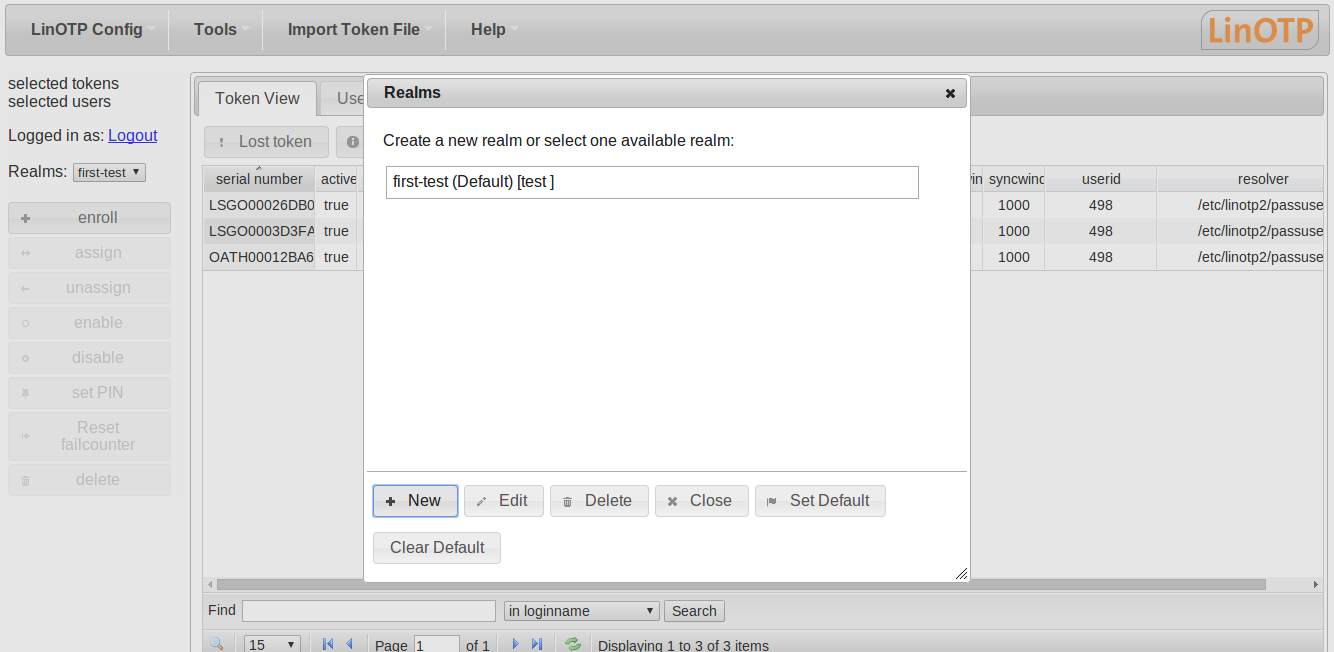Open the 'in loginname' search dropdown
The image size is (1334, 652).
point(582,611)
